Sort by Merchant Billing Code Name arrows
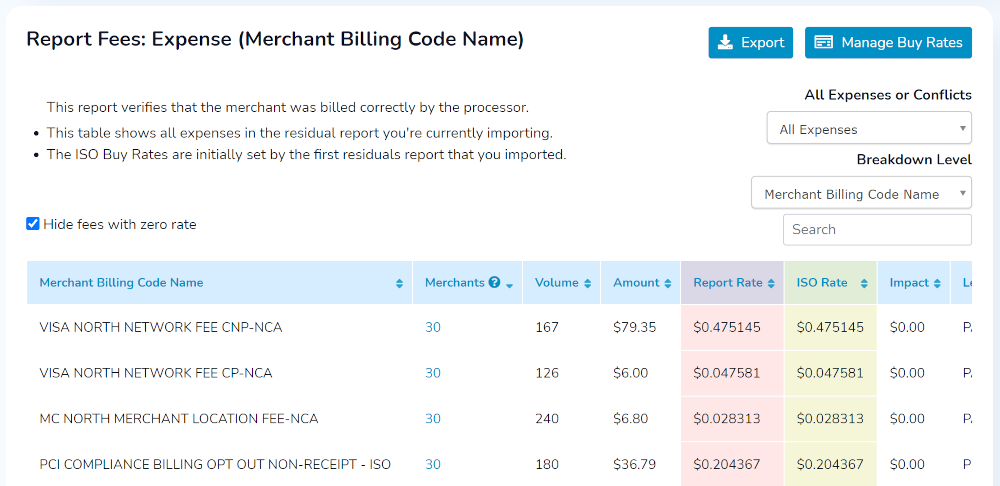This screenshot has width=1000, height=486. coord(399,283)
